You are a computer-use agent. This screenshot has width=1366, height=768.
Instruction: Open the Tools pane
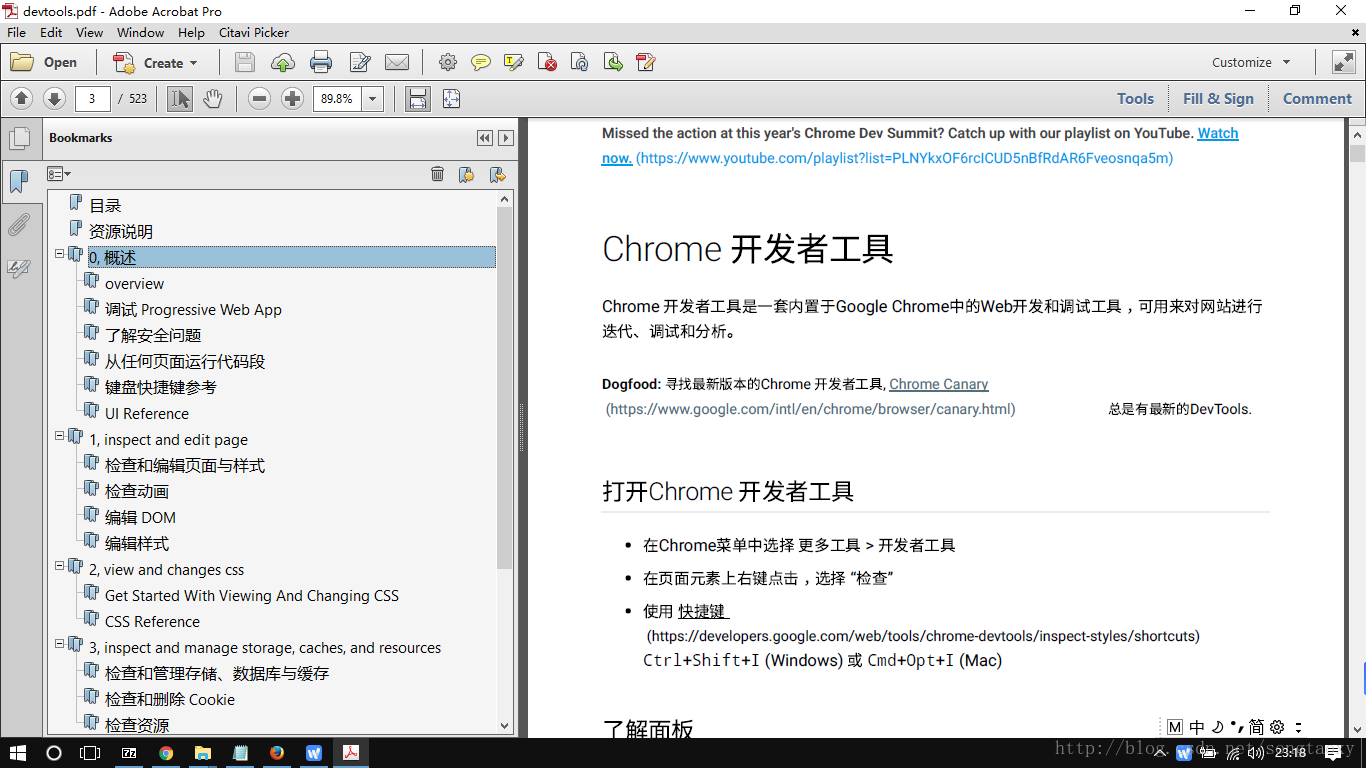click(1135, 98)
